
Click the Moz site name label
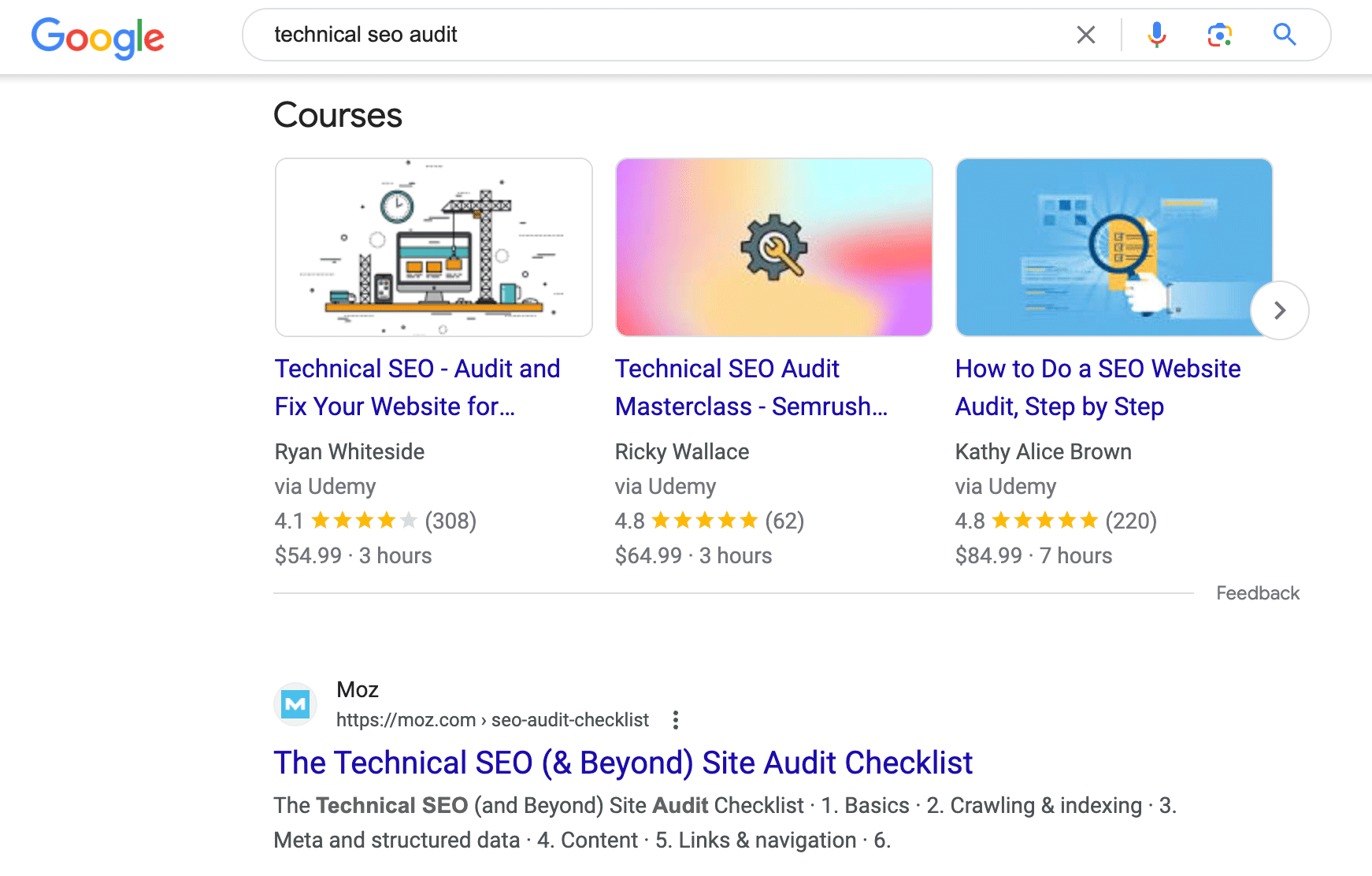point(358,690)
